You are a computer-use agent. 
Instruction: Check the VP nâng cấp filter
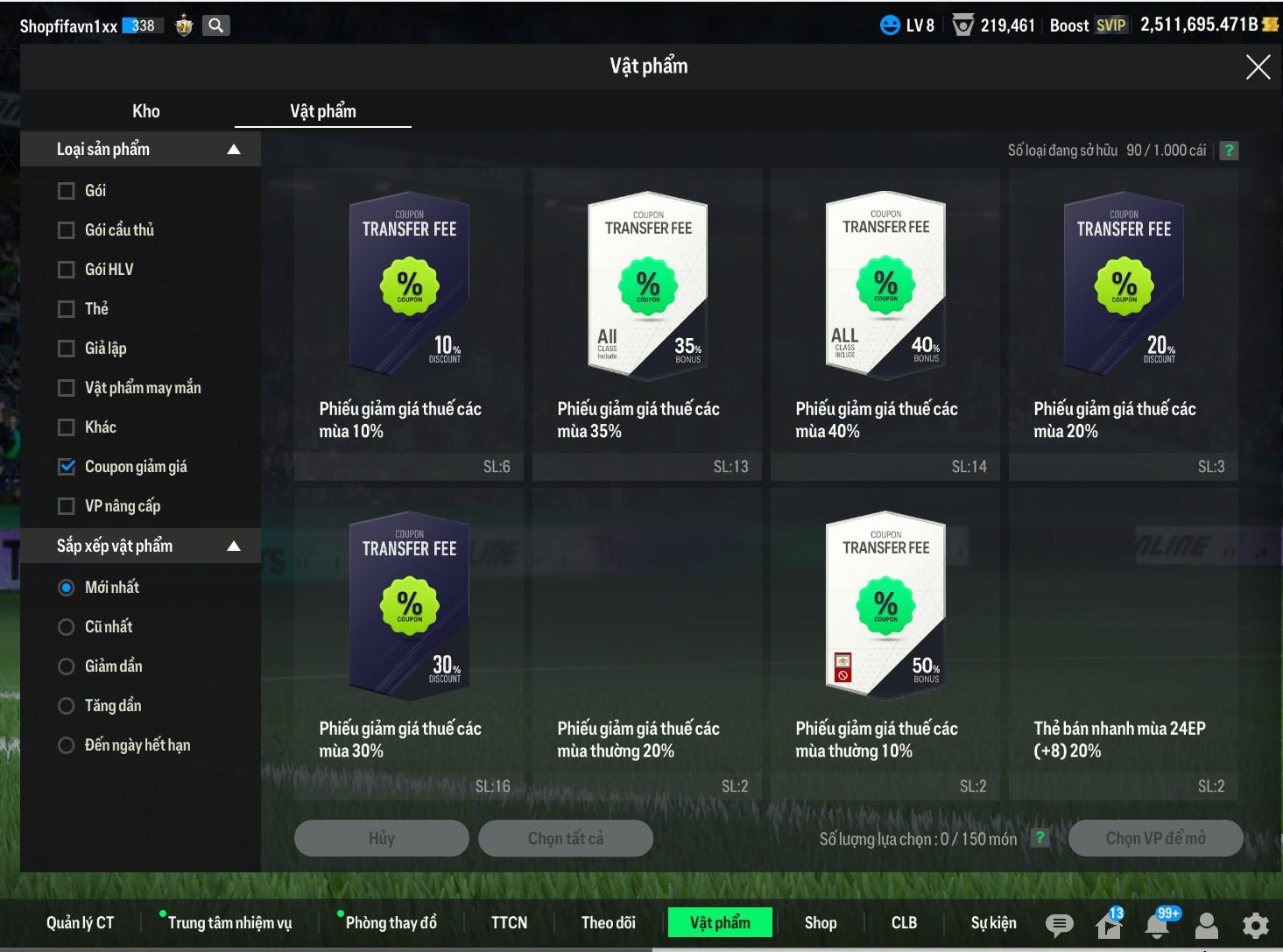(x=66, y=506)
